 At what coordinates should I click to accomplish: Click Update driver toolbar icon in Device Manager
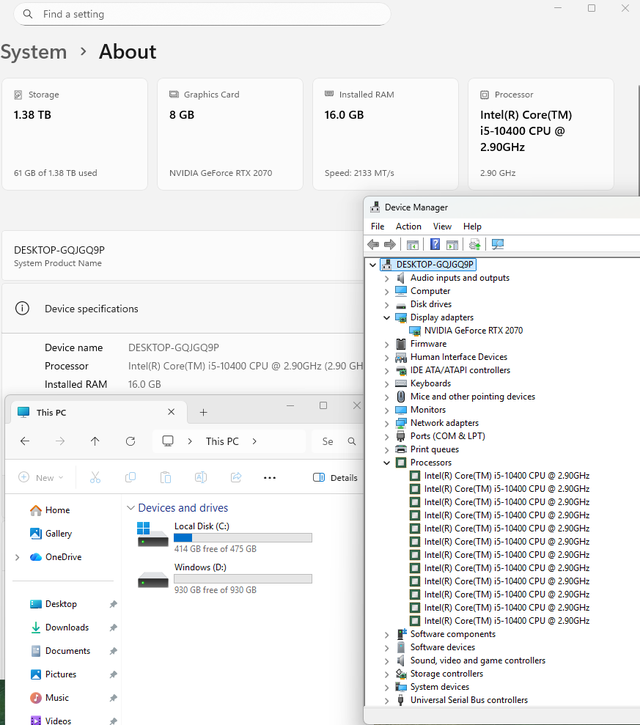pos(474,244)
